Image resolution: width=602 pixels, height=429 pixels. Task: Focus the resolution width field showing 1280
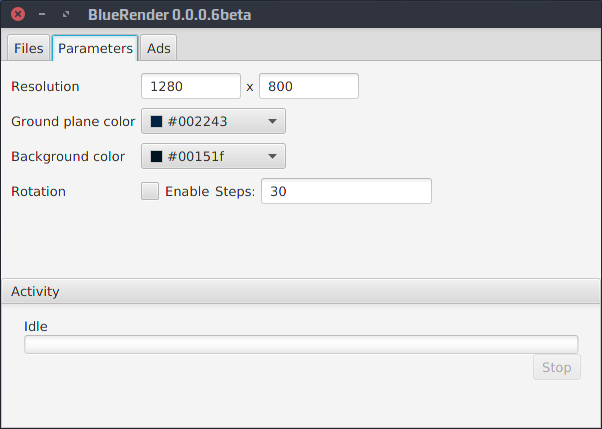coord(190,86)
